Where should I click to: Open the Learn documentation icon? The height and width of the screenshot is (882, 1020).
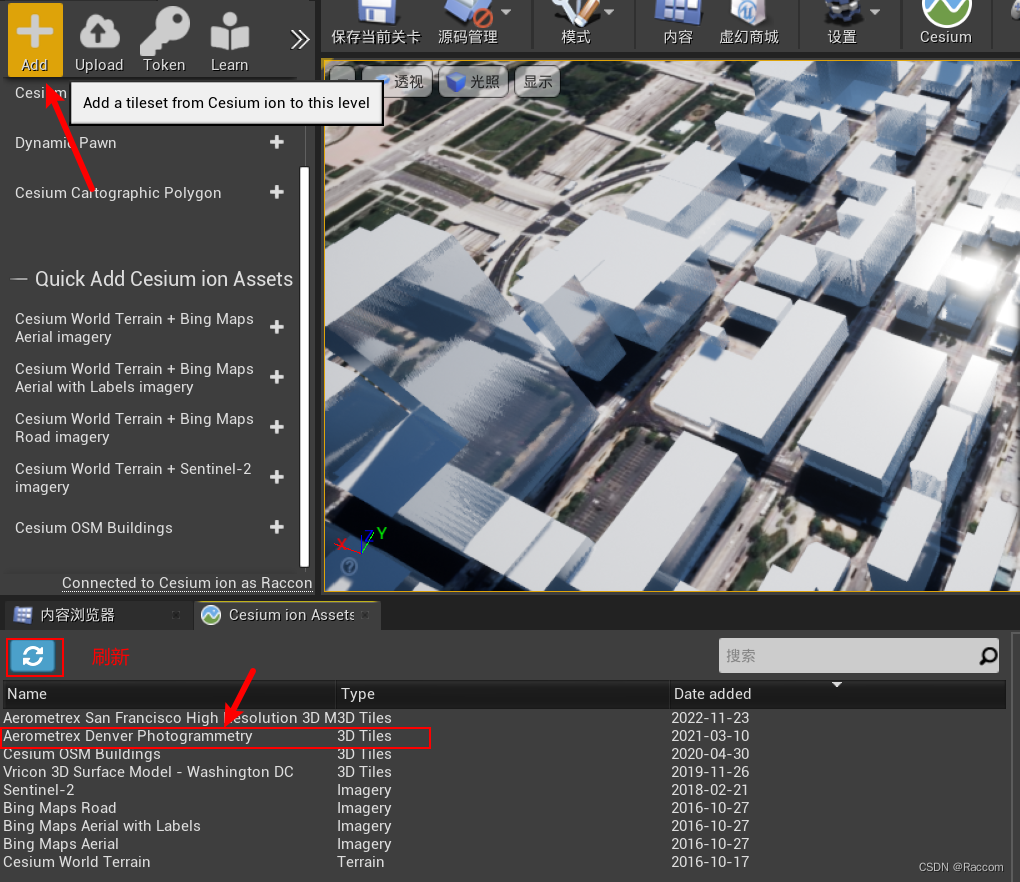[230, 40]
